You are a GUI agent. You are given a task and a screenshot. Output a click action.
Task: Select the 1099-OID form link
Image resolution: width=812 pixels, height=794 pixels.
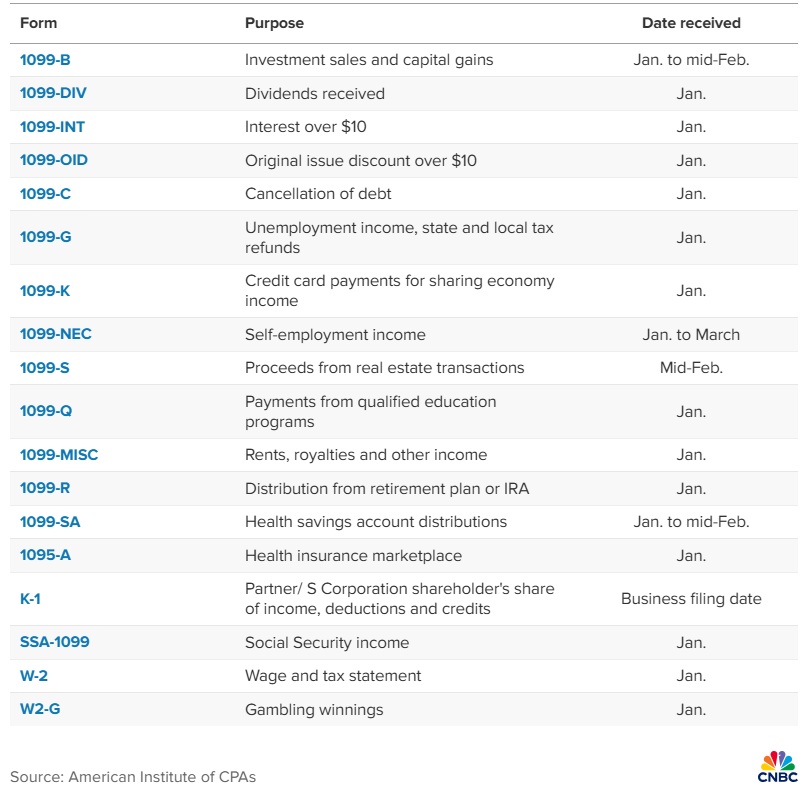point(51,160)
